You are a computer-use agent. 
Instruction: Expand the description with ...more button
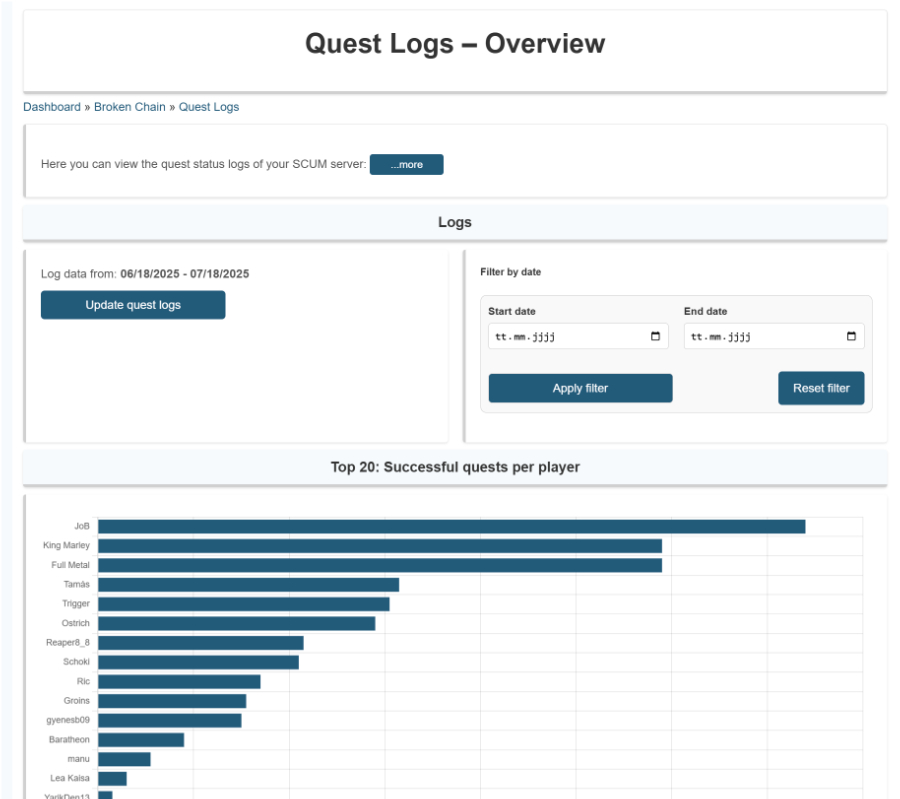[406, 165]
